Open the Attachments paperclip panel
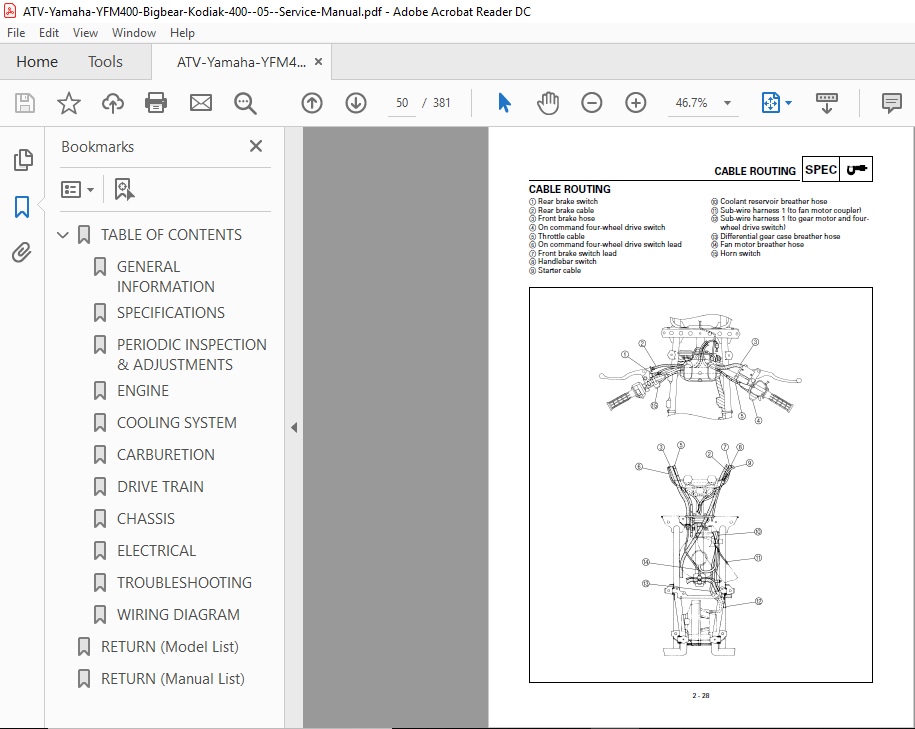Viewport: 915px width, 729px height. 22,253
